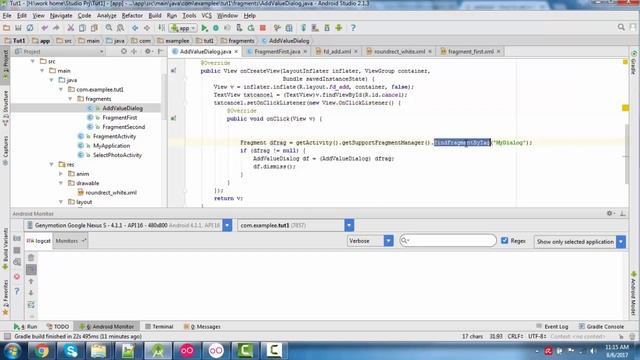Collapse the res folder
The height and width of the screenshot is (360, 640).
coord(51,164)
